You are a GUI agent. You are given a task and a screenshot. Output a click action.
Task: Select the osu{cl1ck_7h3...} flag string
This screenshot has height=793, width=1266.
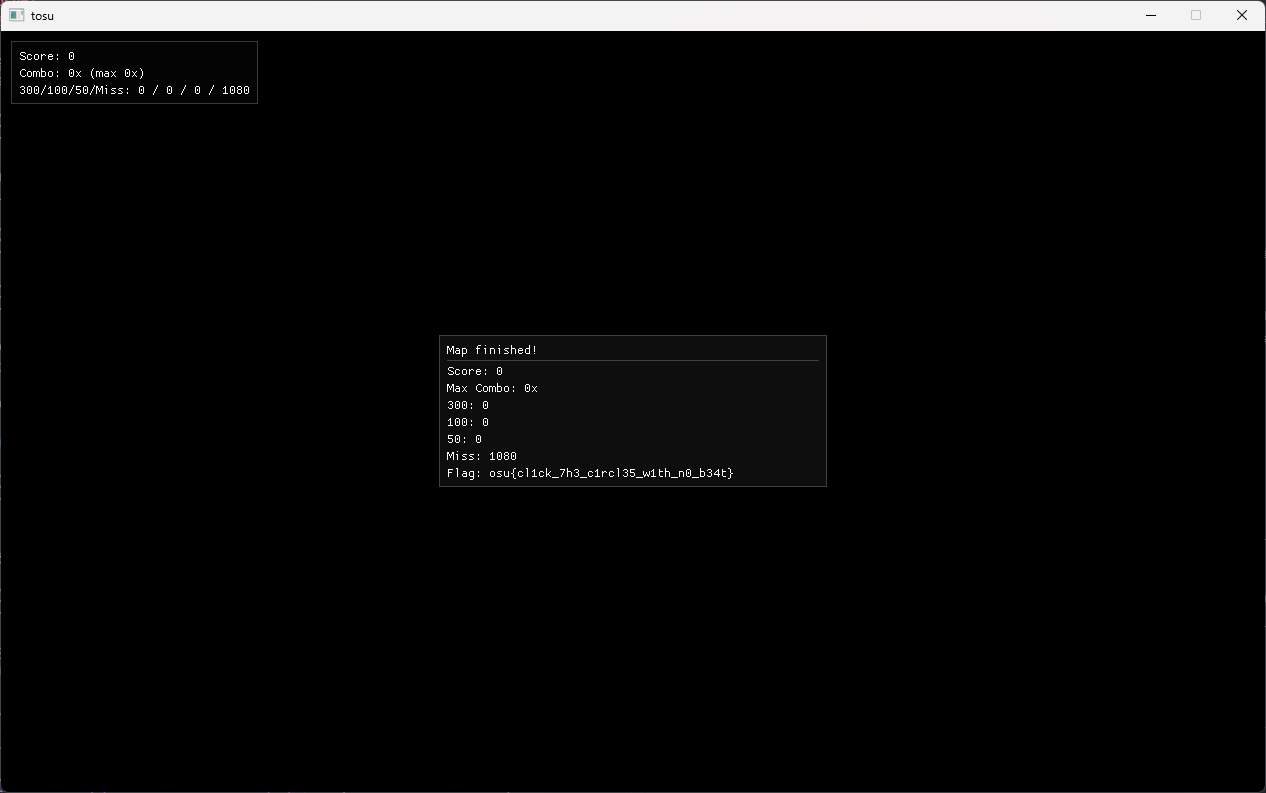(x=611, y=473)
